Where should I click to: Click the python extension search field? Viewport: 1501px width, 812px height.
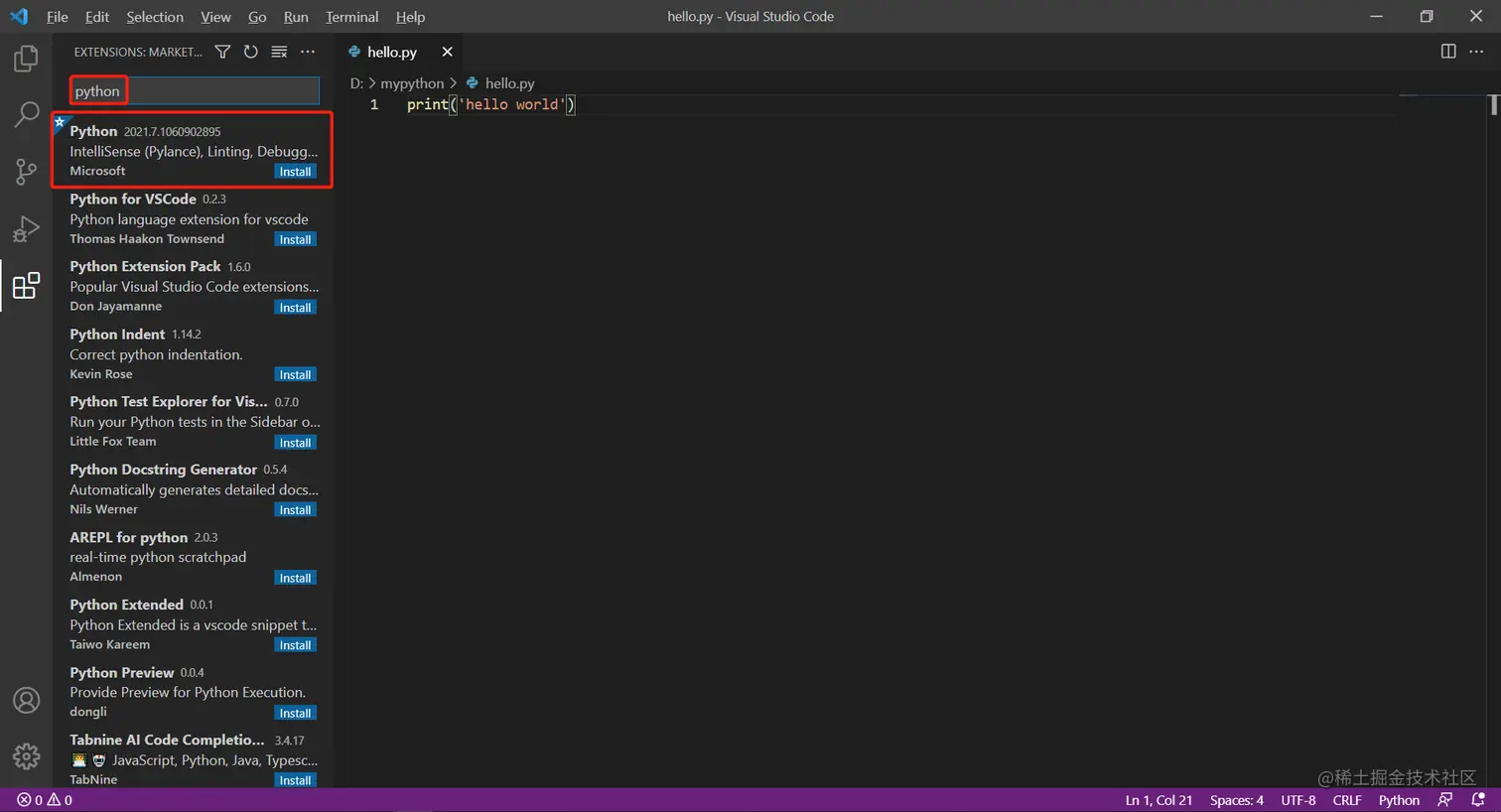pos(194,90)
